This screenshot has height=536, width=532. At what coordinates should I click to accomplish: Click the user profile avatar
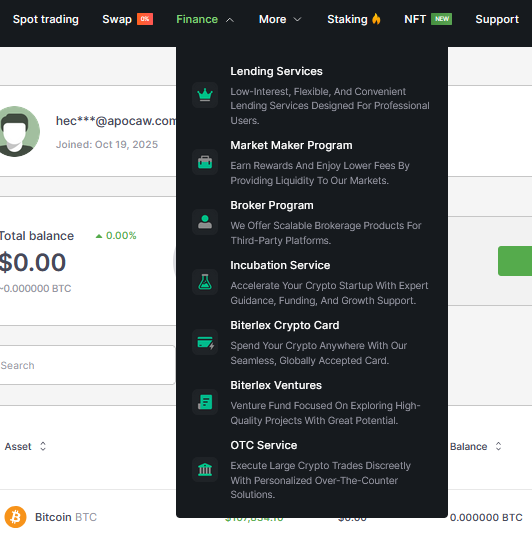click(16, 132)
